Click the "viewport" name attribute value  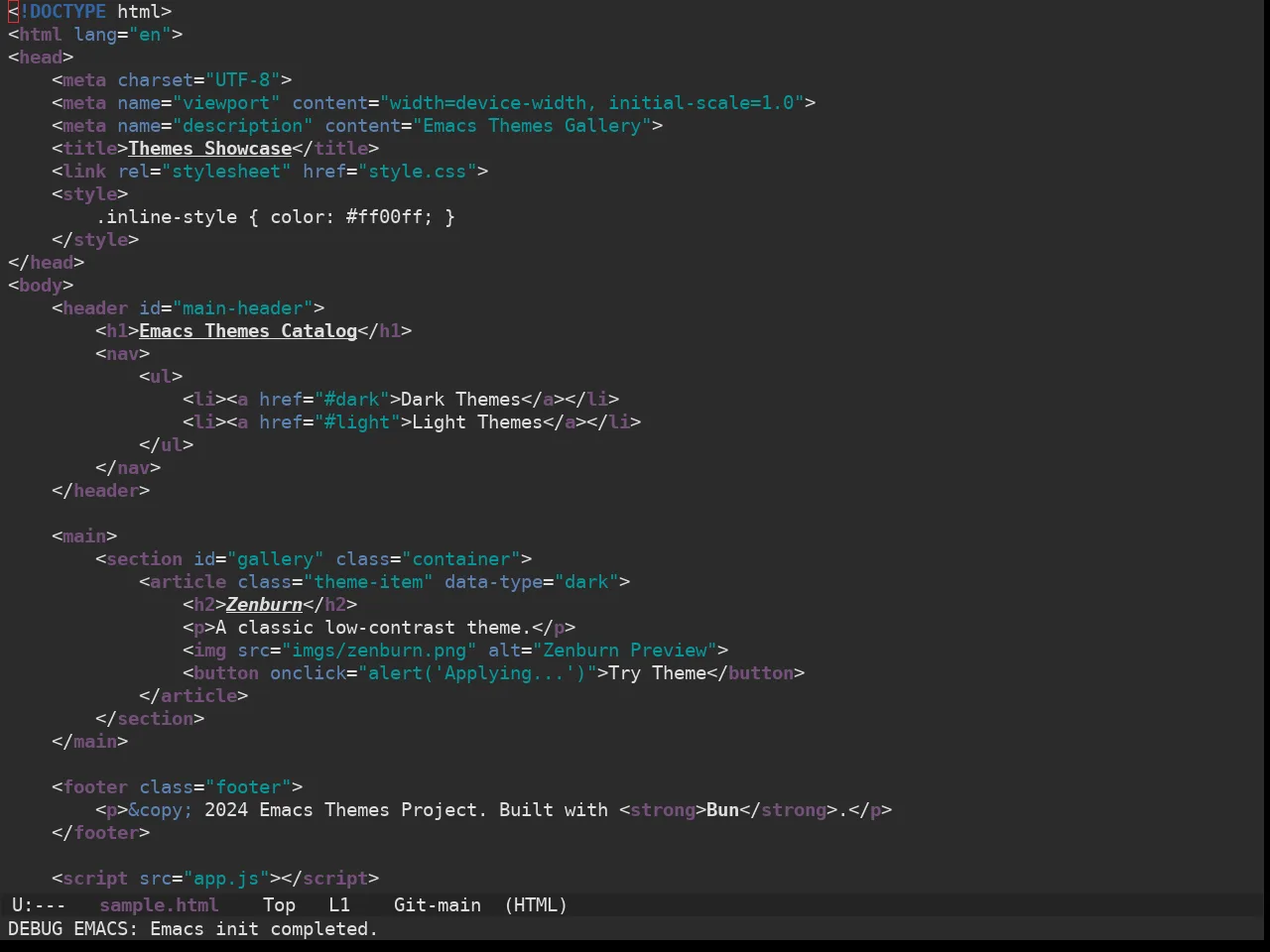pyautogui.click(x=226, y=103)
